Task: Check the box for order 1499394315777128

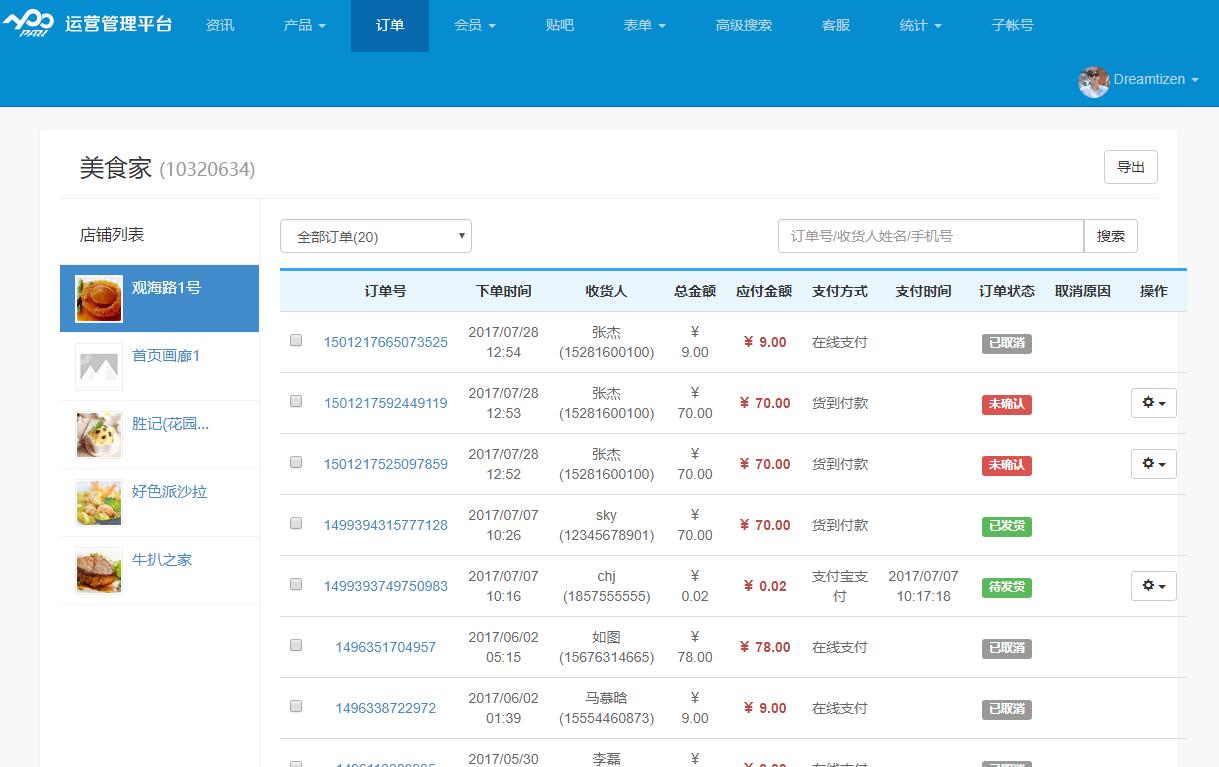Action: pos(296,523)
